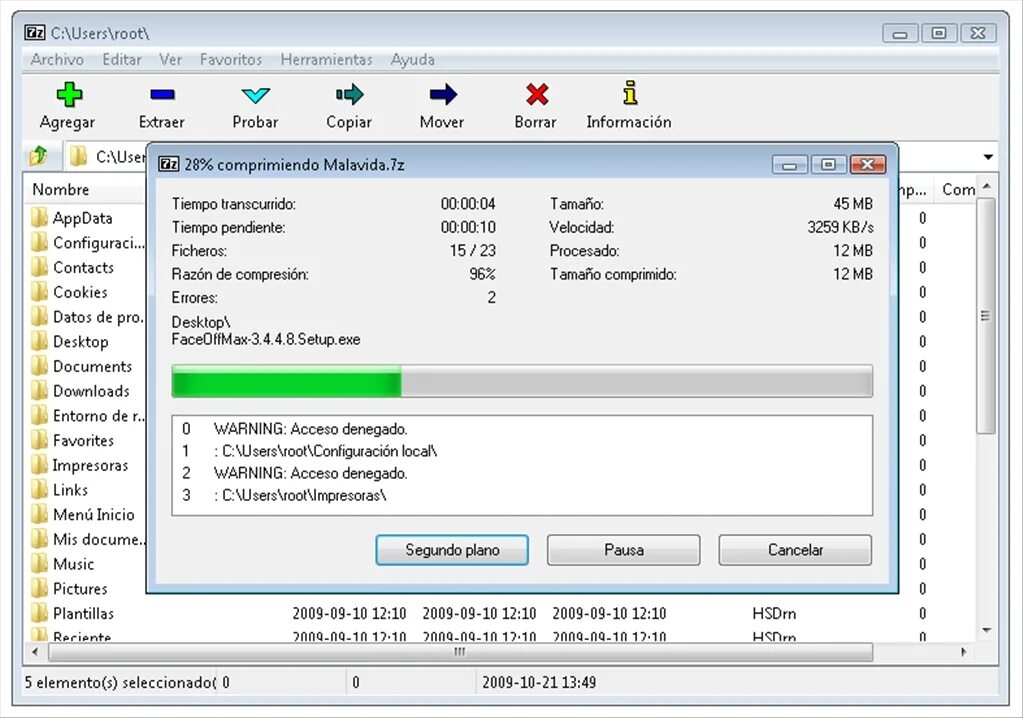
Task: Select the Links folder icon
Action: 40,489
